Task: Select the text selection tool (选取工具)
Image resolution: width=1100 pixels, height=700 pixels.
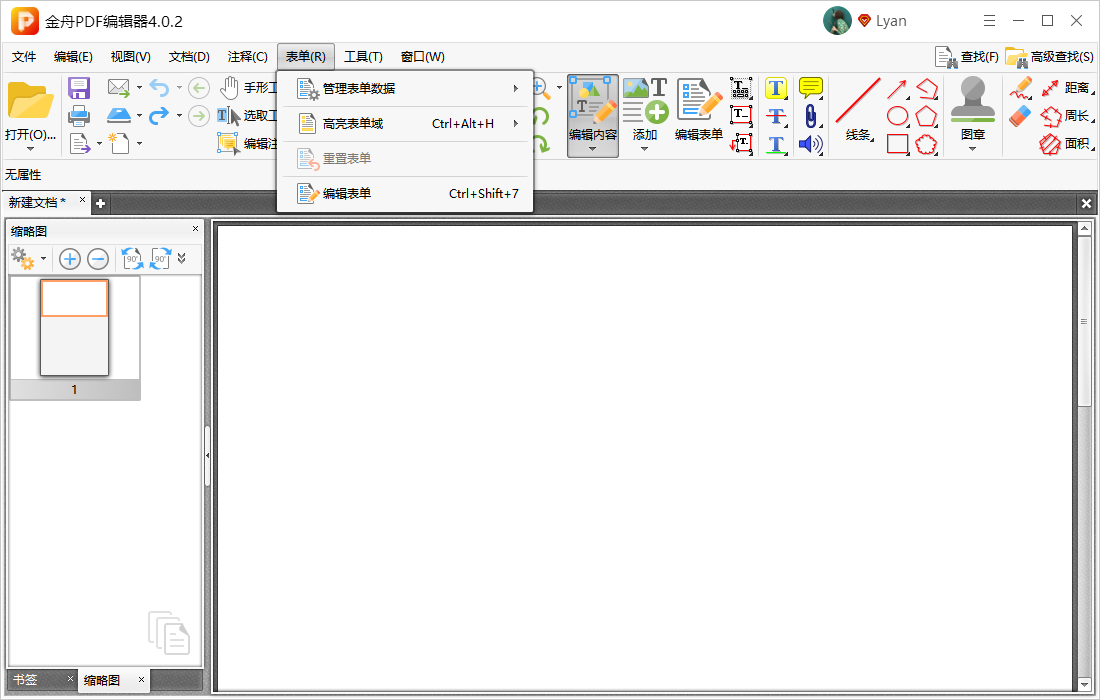Action: tap(248, 116)
